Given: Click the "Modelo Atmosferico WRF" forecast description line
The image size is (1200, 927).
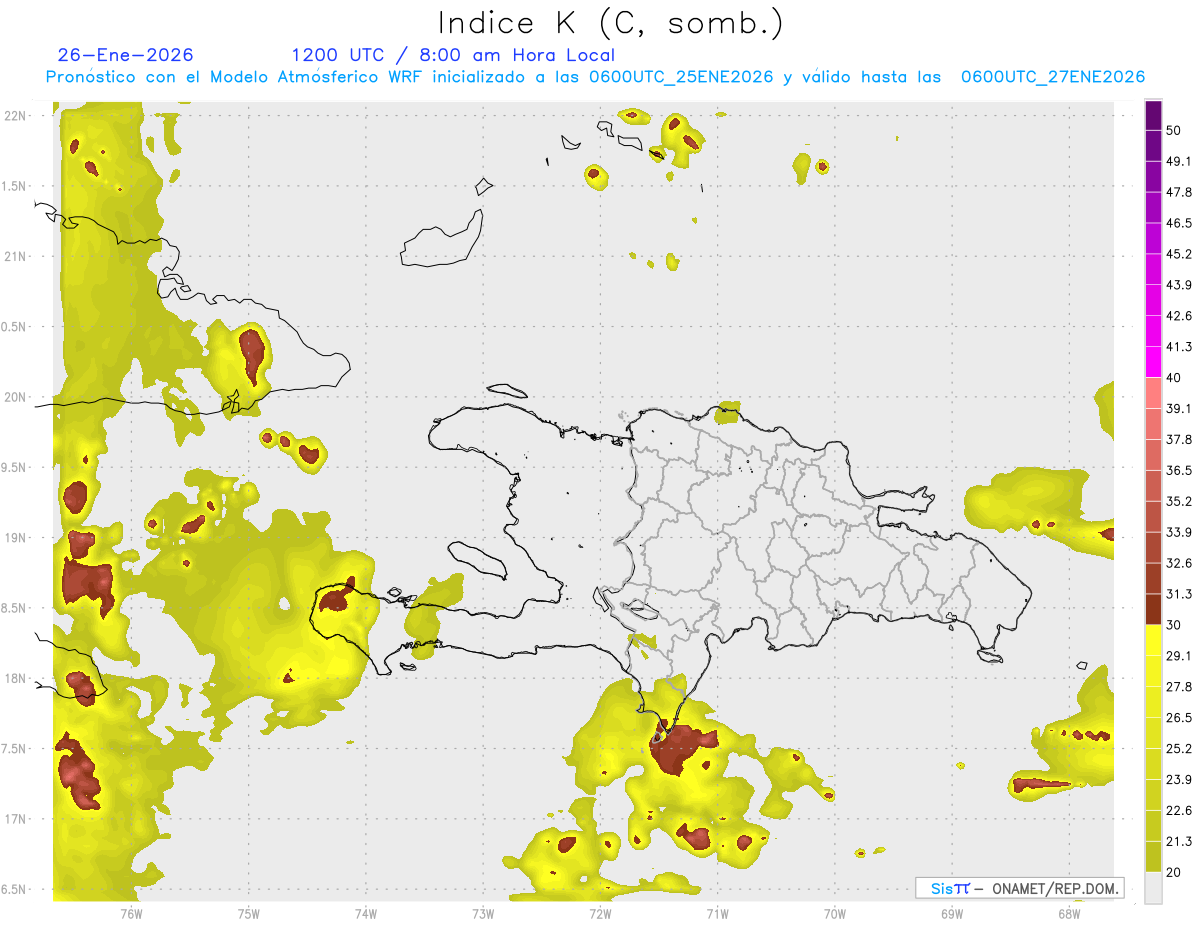Looking at the screenshot, I should point(595,77).
